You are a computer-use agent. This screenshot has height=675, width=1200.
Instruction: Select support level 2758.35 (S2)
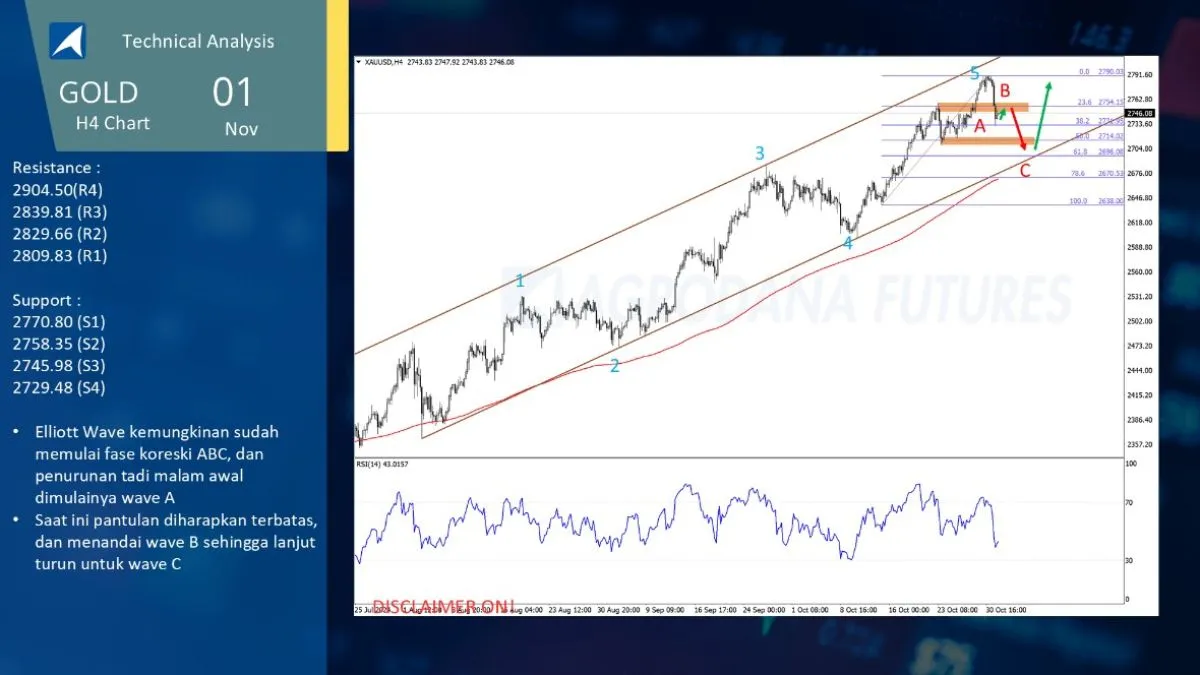click(59, 344)
